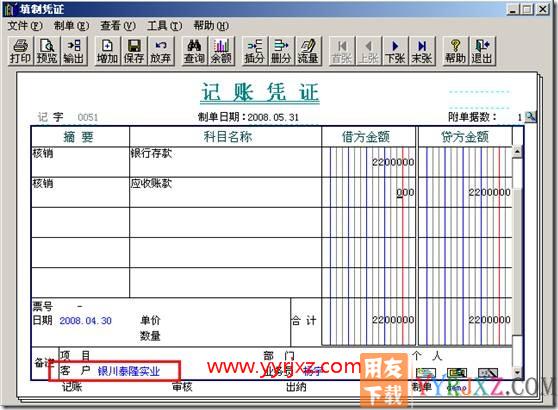Click 核销 summary in 应收账款 row
Screen dimensions: 558x410
43,184
